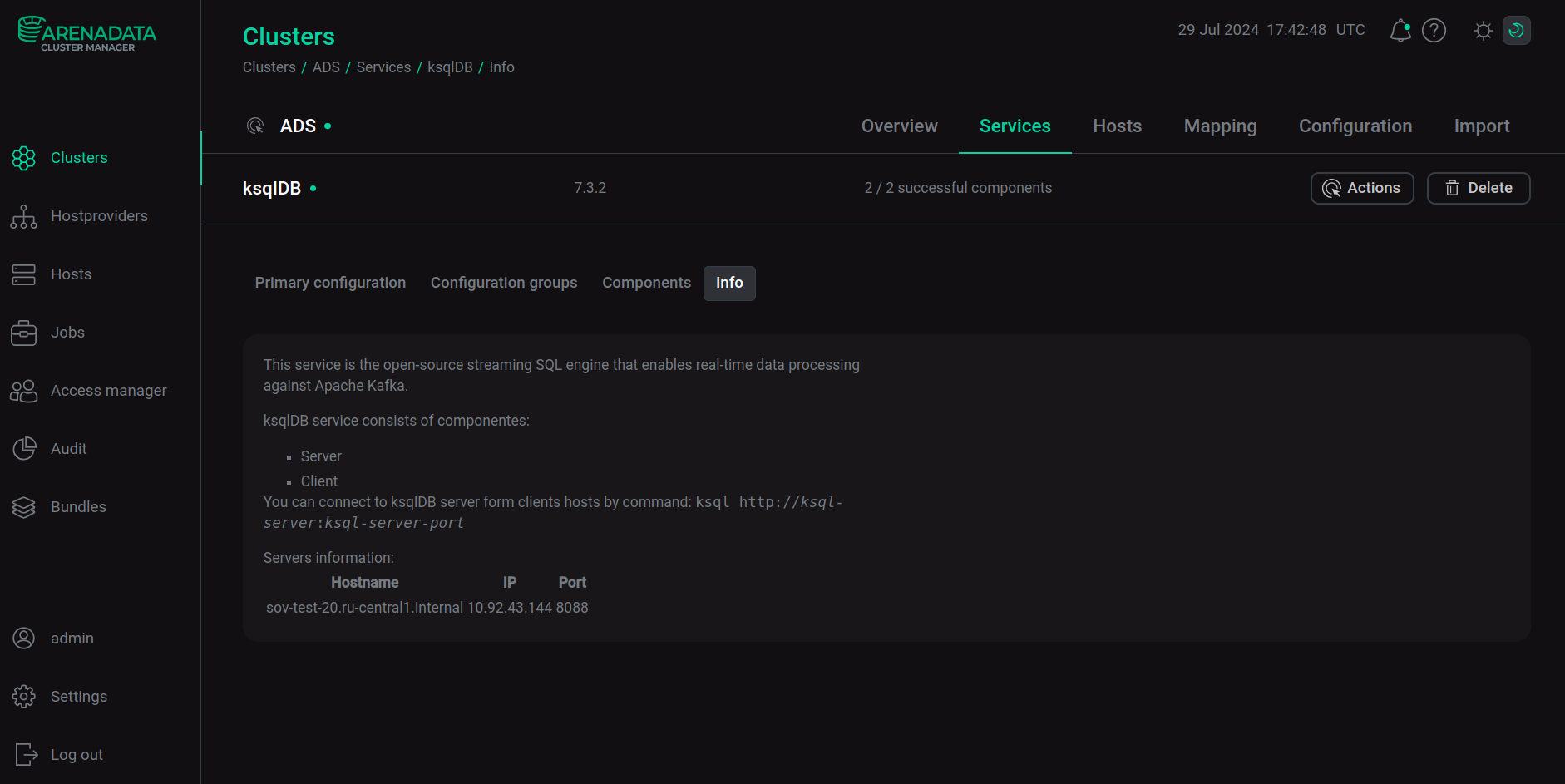Click the Clusters page title

pyautogui.click(x=289, y=37)
